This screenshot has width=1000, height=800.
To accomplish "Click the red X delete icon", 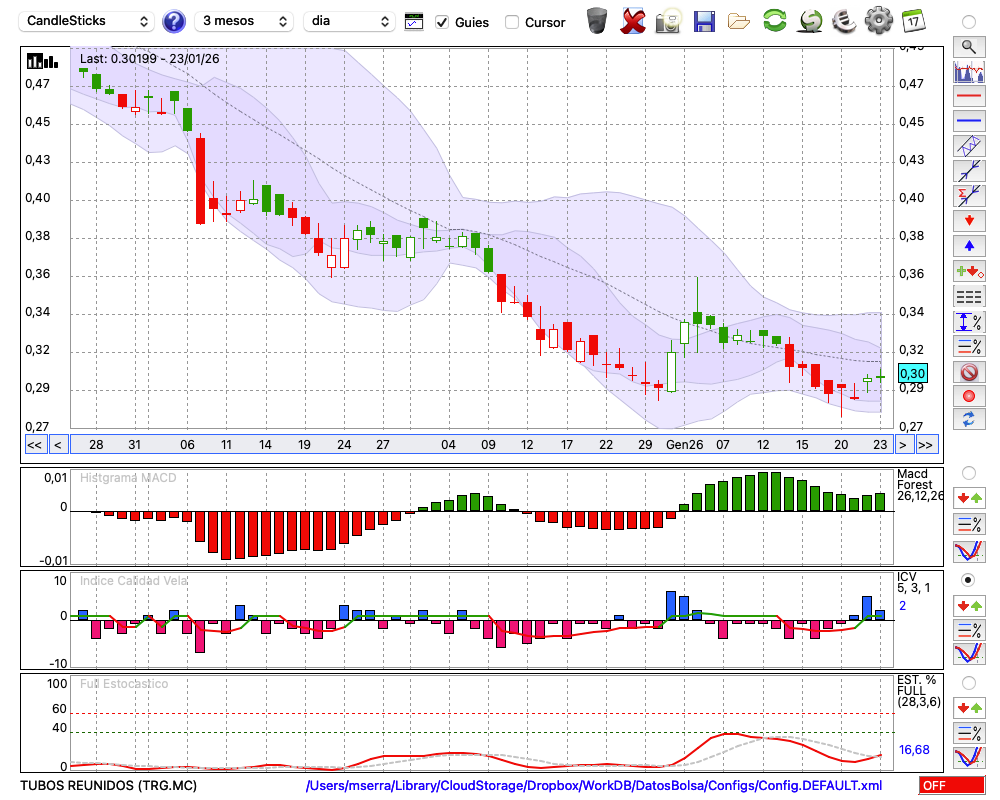I will coord(633,21).
